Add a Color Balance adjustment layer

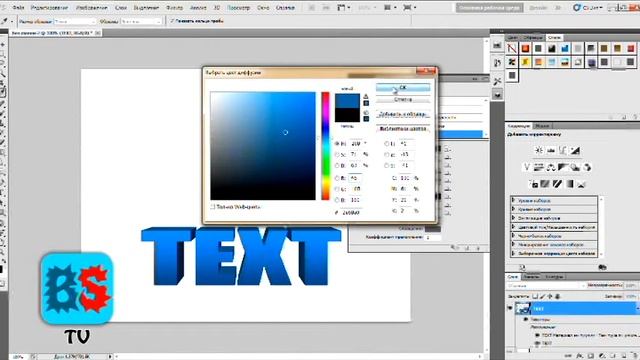551,167
